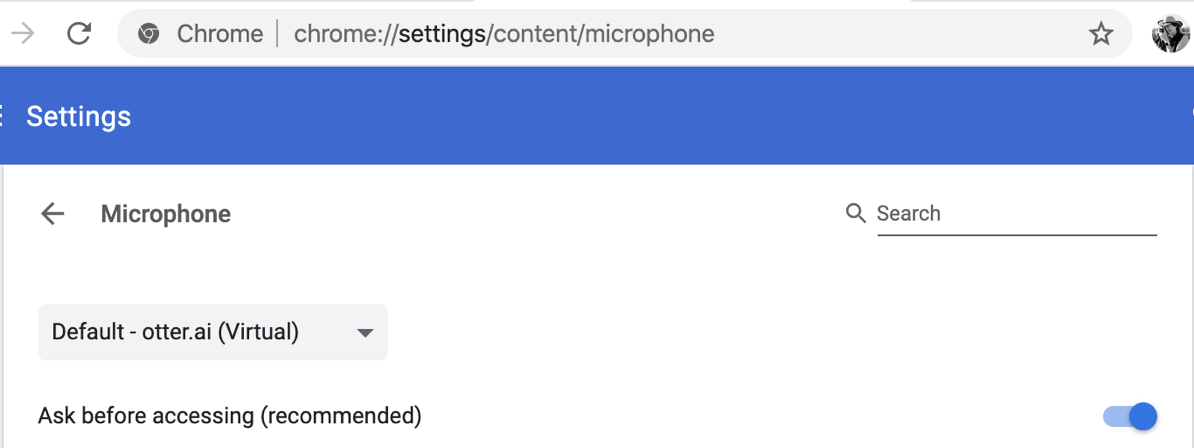Click the Chrome site info icon
The image size is (1194, 448).
tap(149, 34)
